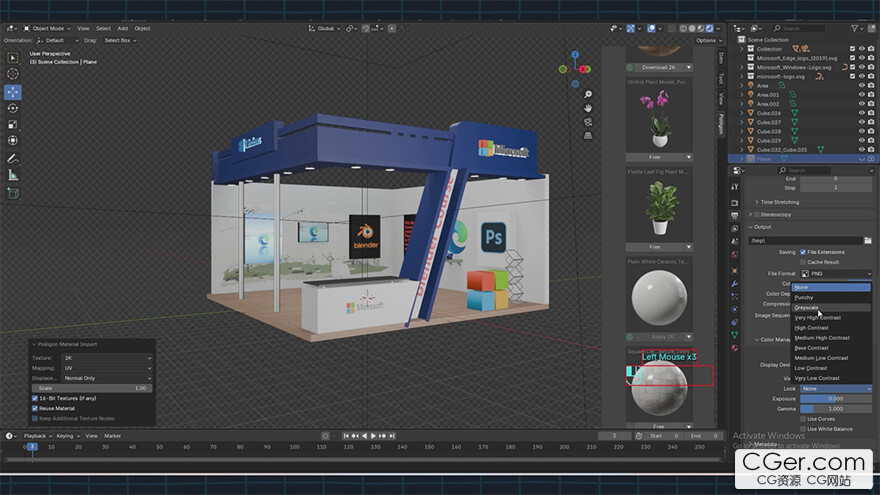Viewport: 880px width, 495px height.
Task: Click the viewport zoom magnifier icon
Action: tap(588, 94)
